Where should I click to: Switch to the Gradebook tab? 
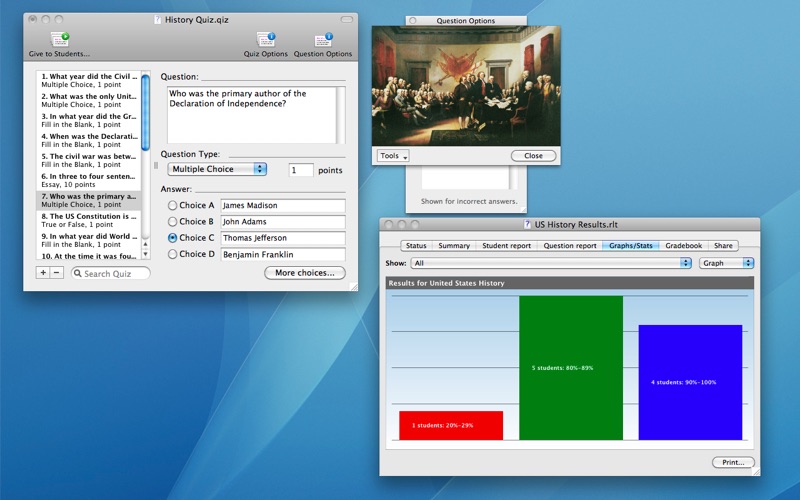684,245
